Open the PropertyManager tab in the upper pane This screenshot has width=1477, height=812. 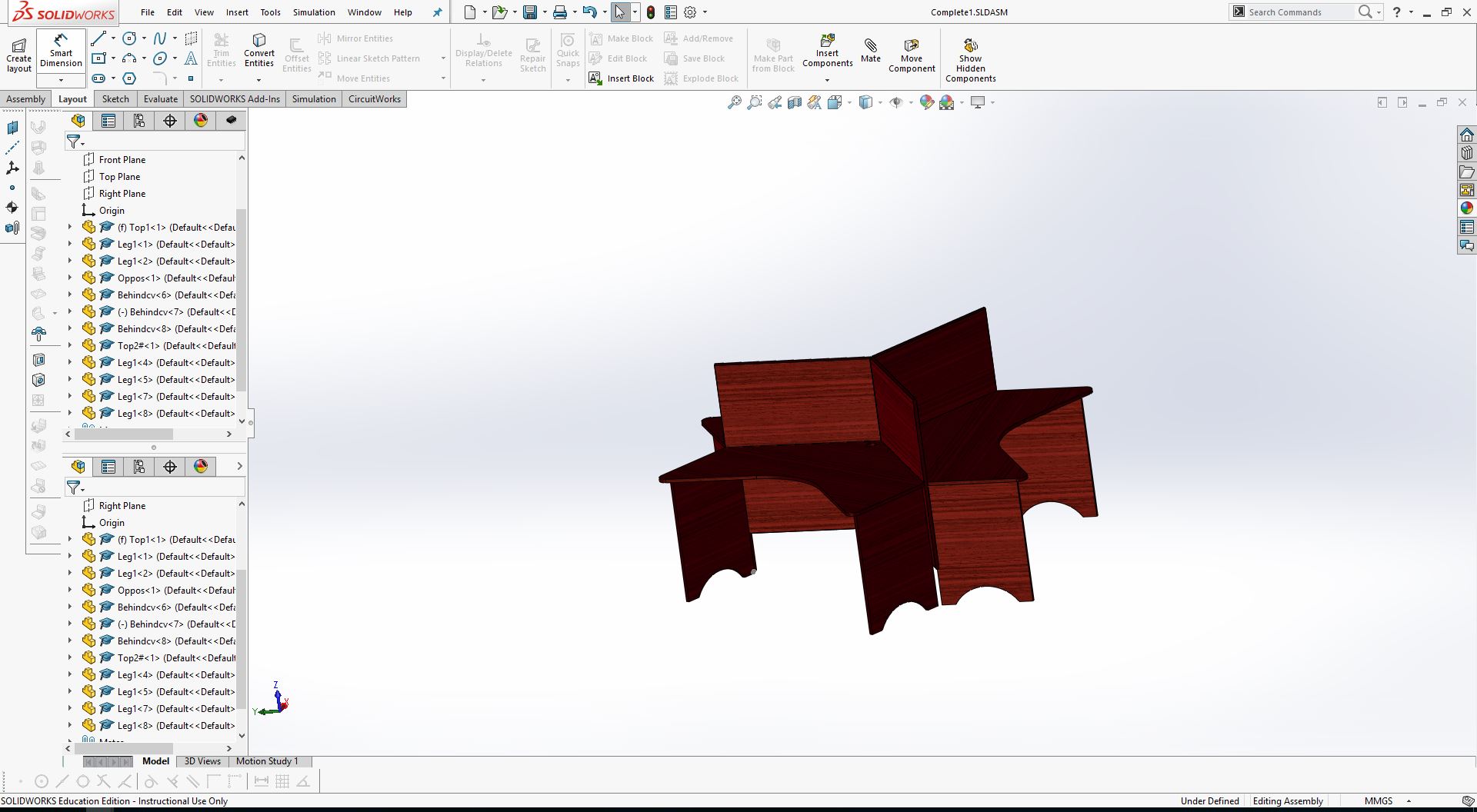pyautogui.click(x=108, y=121)
